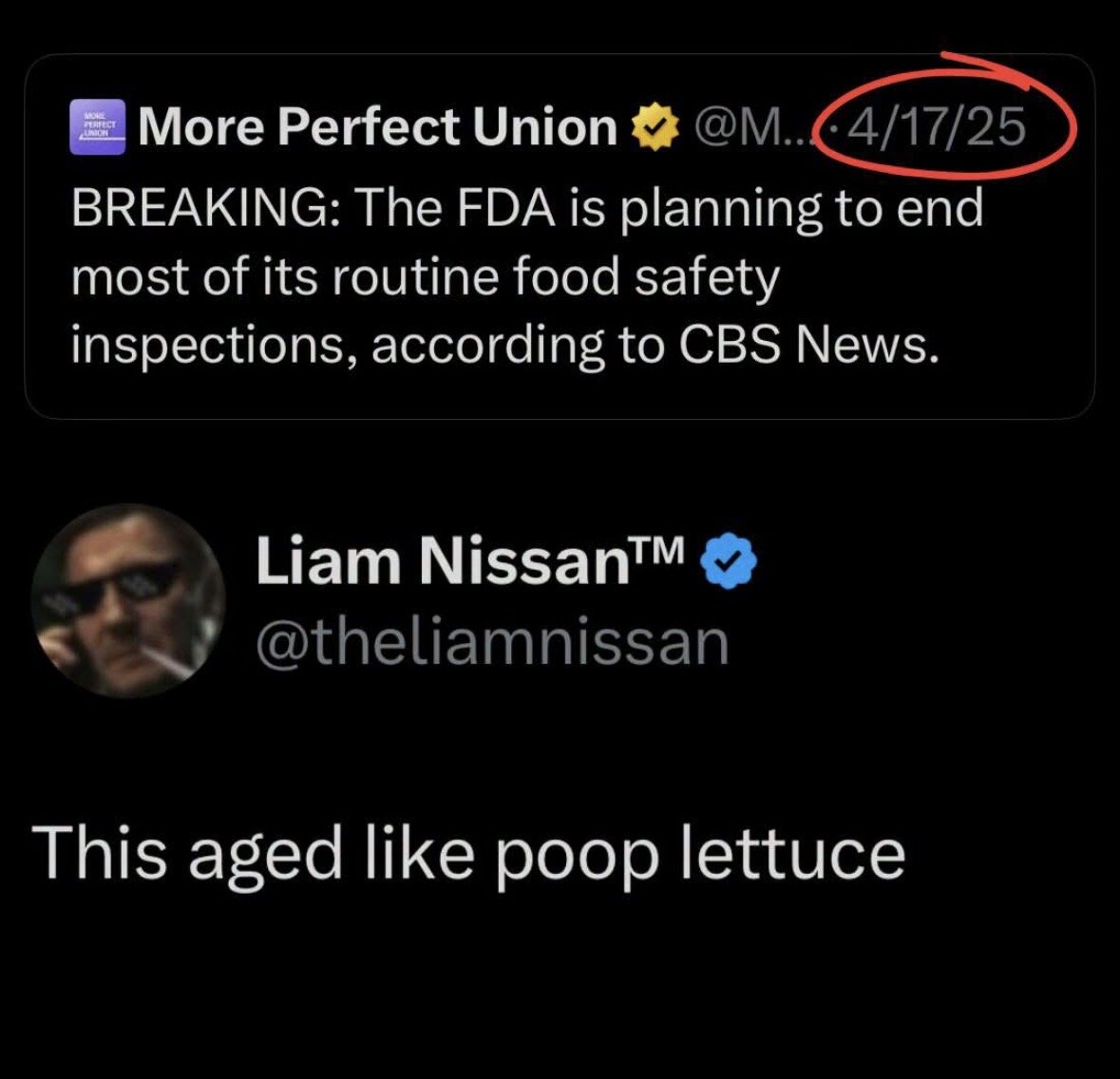The height and width of the screenshot is (1079, 1120).
Task: Open the More Perfect Union avatar icon
Action: coord(98,127)
